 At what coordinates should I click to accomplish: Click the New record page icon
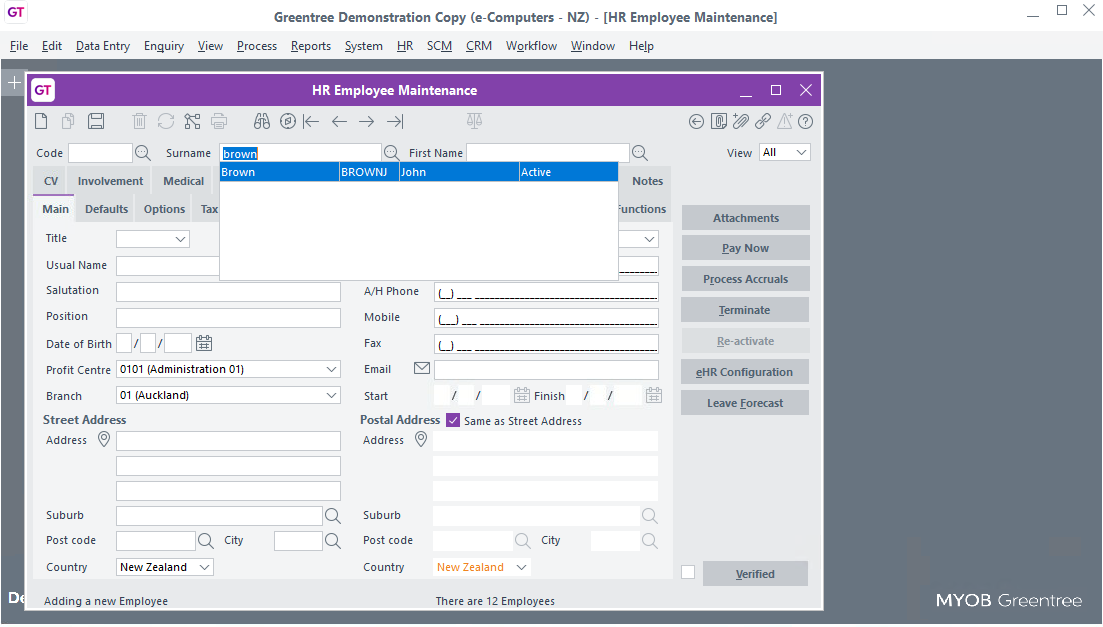pyautogui.click(x=42, y=121)
